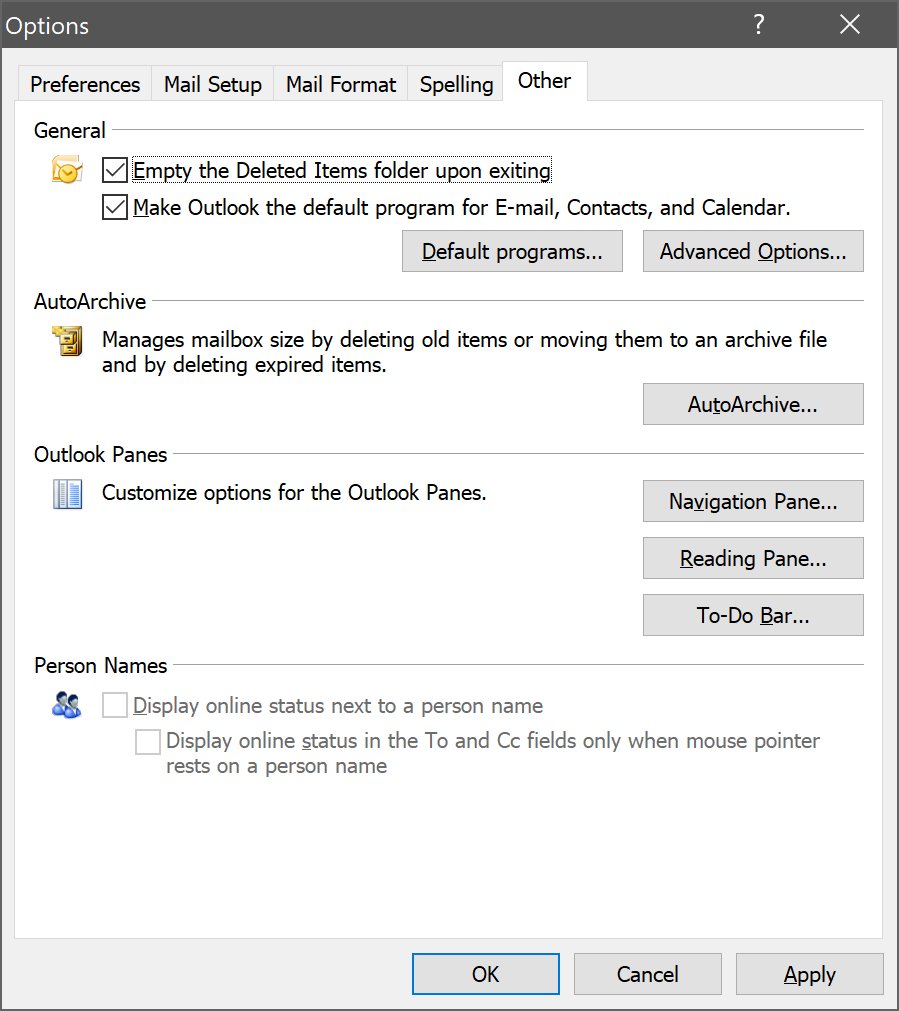Check Display online status in To and Cc fields
The image size is (899, 1011).
click(x=148, y=741)
